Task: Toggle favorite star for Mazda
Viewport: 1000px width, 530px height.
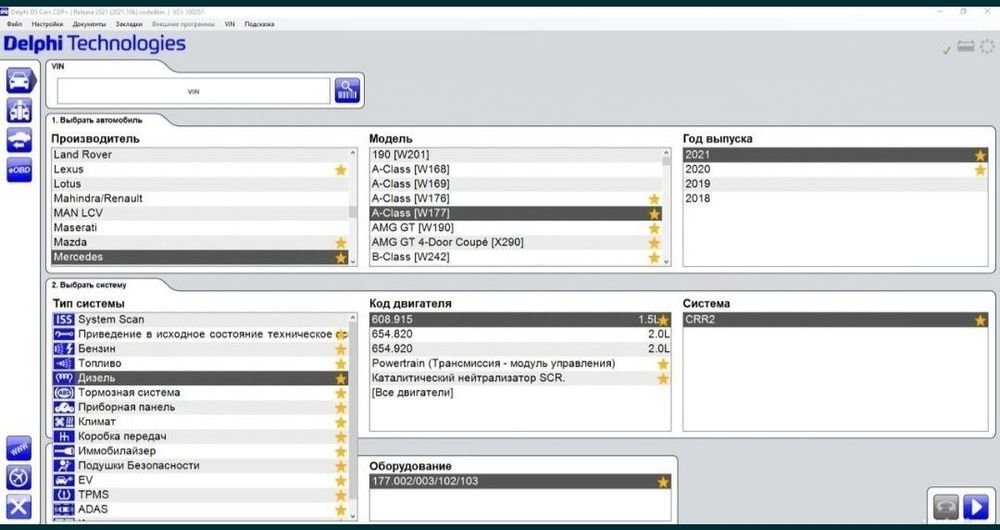Action: pyautogui.click(x=341, y=243)
